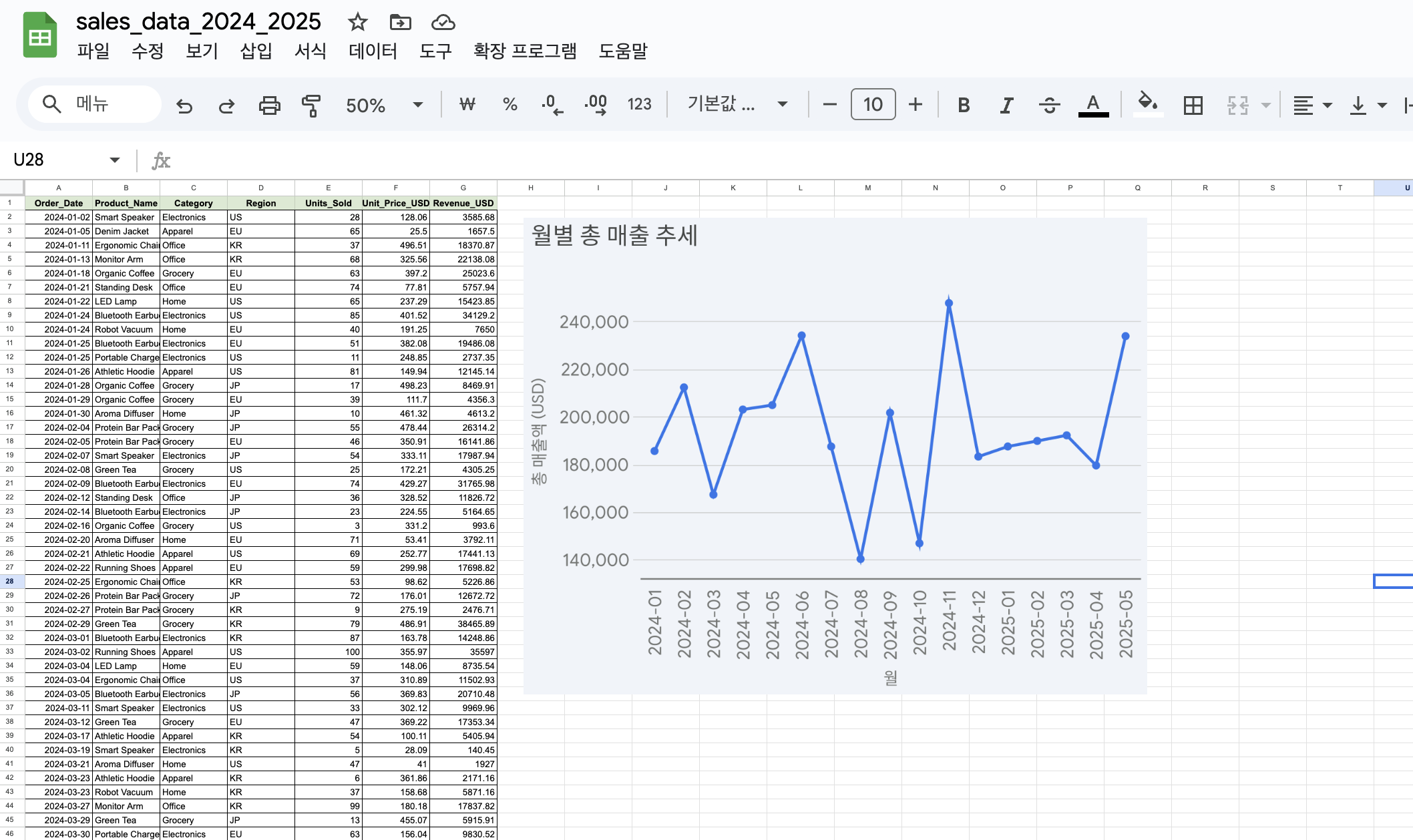The width and height of the screenshot is (1413, 840).
Task: Open the 도구 menu
Action: 435,51
